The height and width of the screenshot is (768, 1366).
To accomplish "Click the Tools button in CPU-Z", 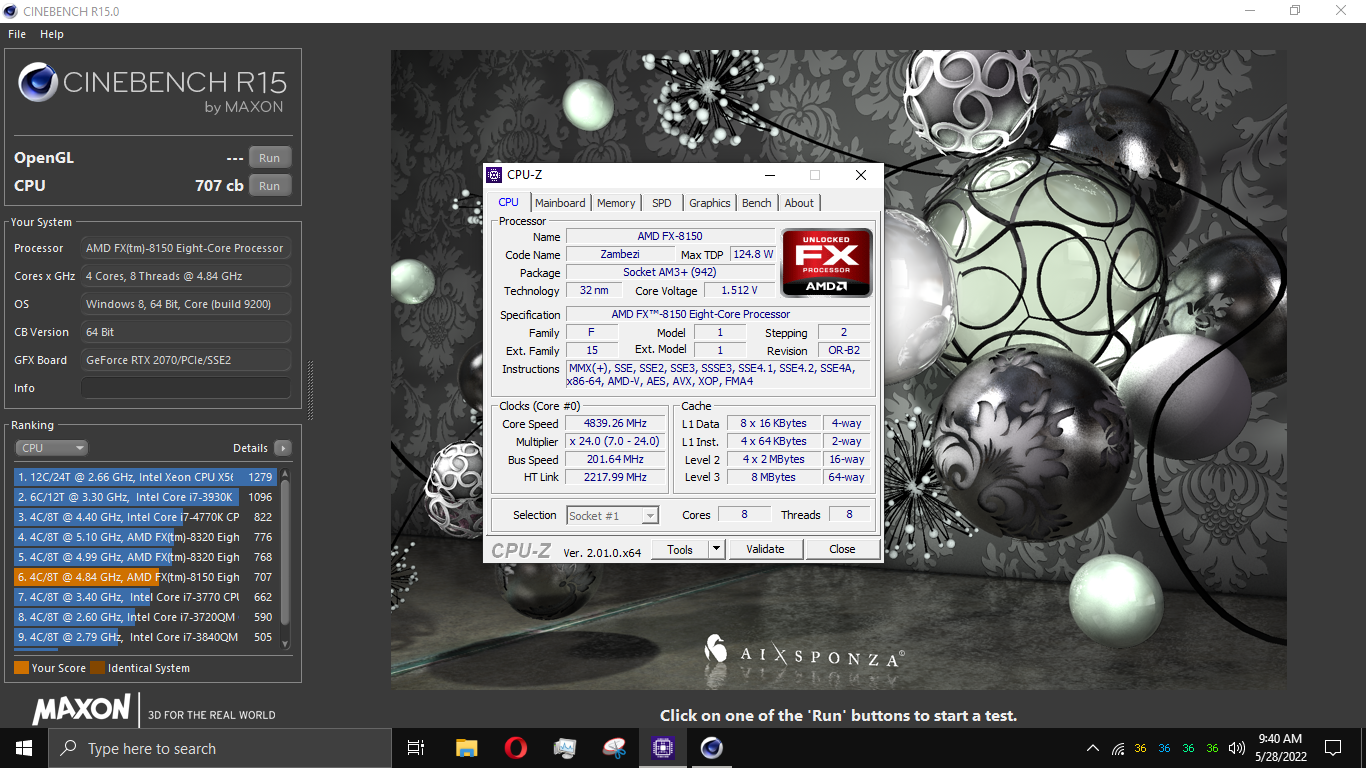I will tap(680, 549).
